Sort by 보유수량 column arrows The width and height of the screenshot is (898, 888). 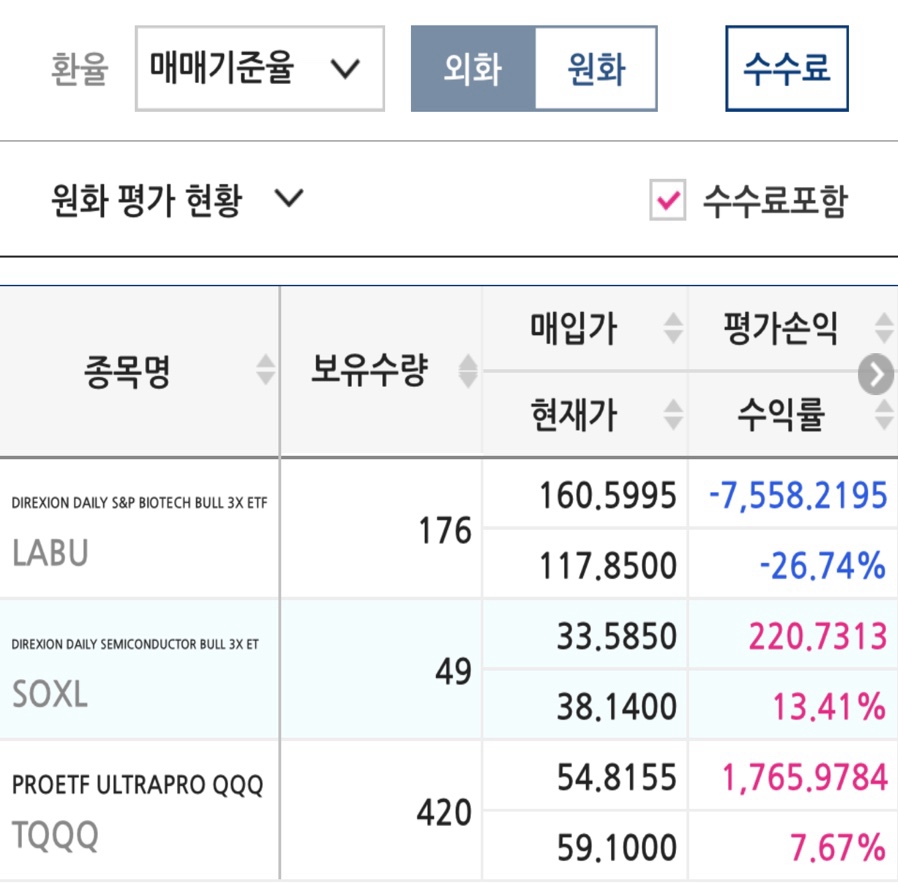[468, 371]
